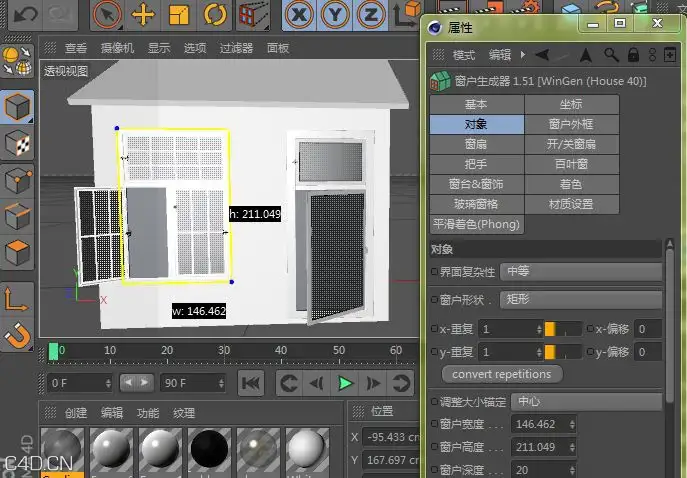Click frame 30 on the timeline
Screen dimensions: 687x478
pos(224,353)
